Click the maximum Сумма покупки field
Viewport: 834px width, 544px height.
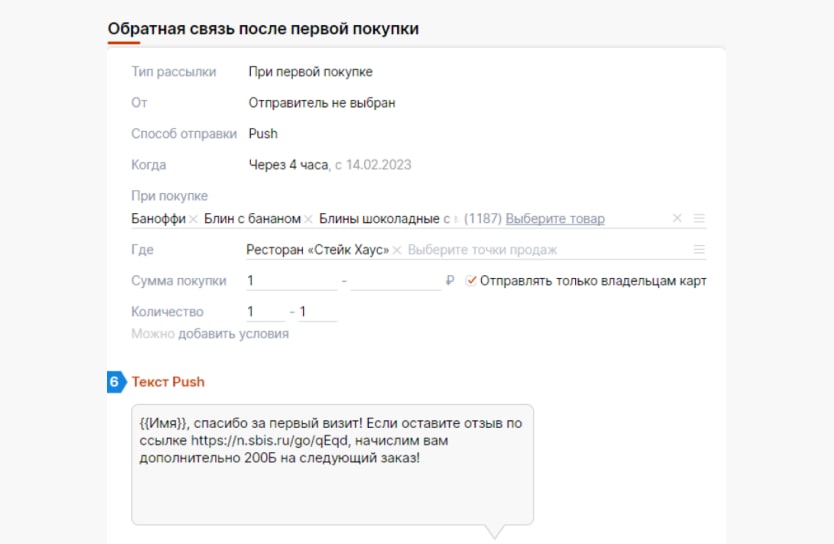point(395,281)
